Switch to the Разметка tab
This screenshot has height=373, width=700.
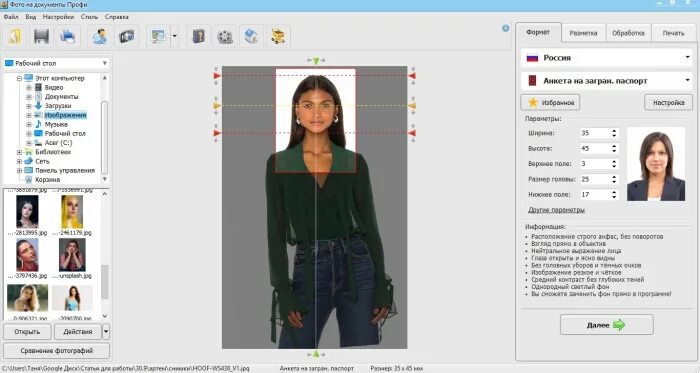pos(583,33)
